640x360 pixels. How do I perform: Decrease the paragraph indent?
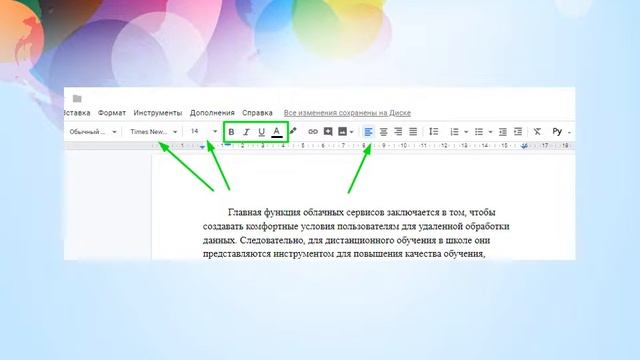click(x=503, y=132)
